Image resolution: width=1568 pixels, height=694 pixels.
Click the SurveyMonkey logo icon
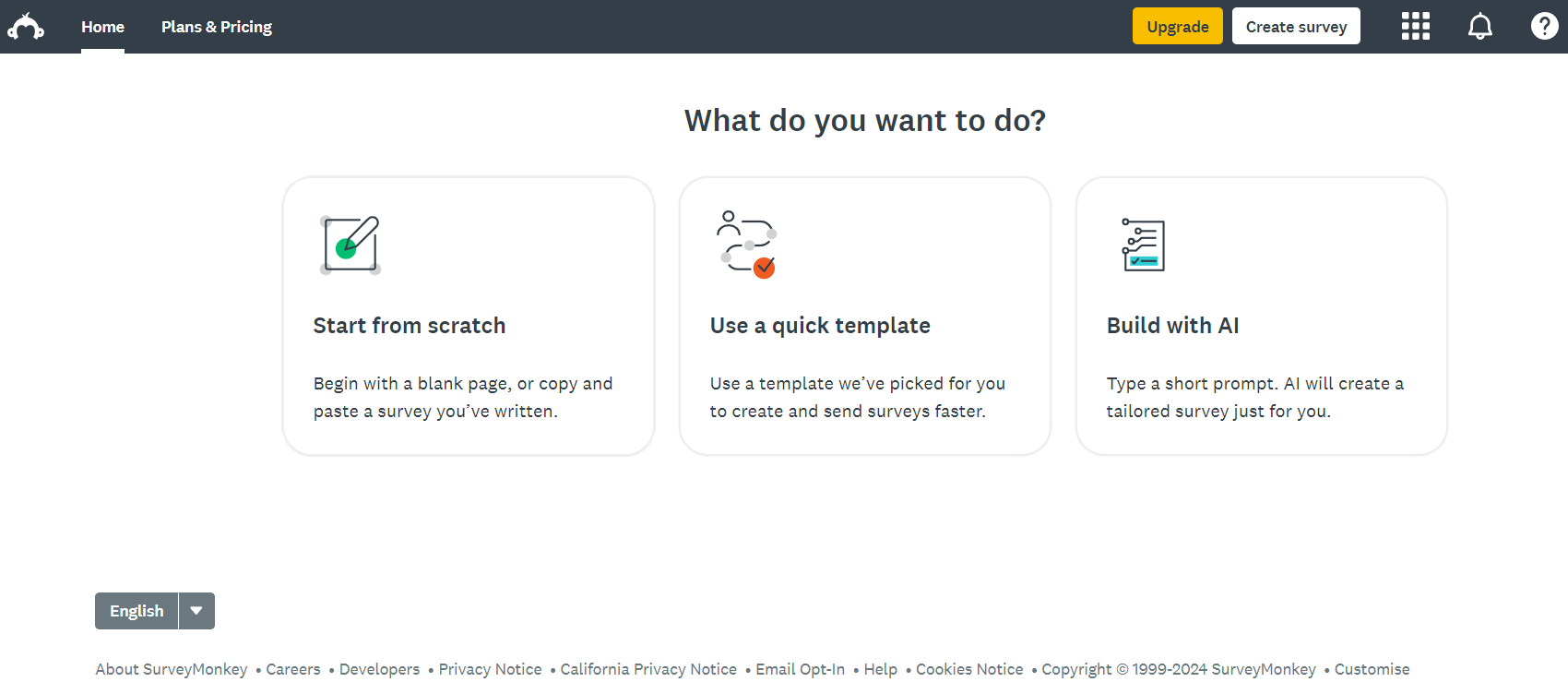[x=26, y=27]
